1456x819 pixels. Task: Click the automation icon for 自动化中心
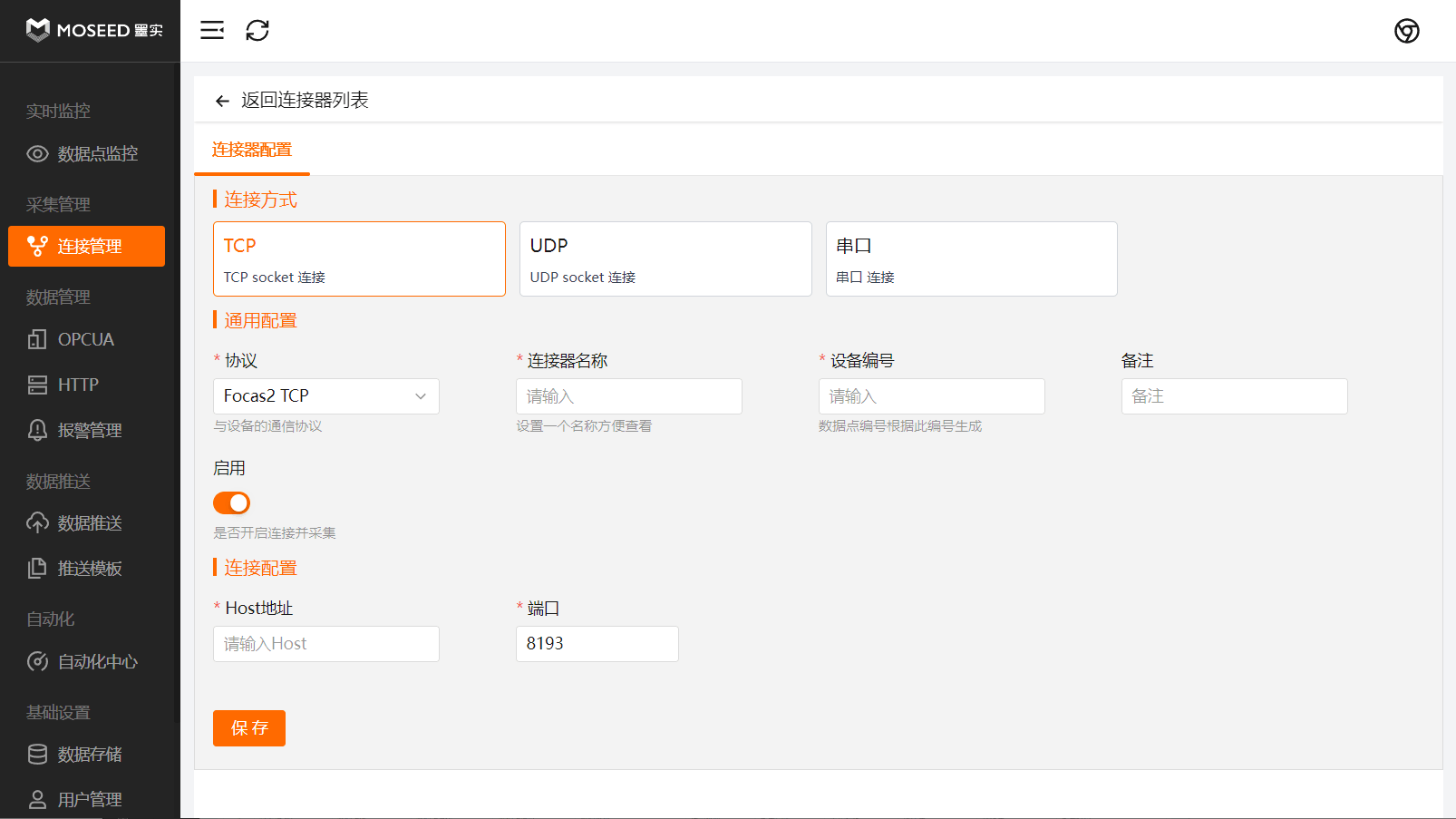(37, 661)
